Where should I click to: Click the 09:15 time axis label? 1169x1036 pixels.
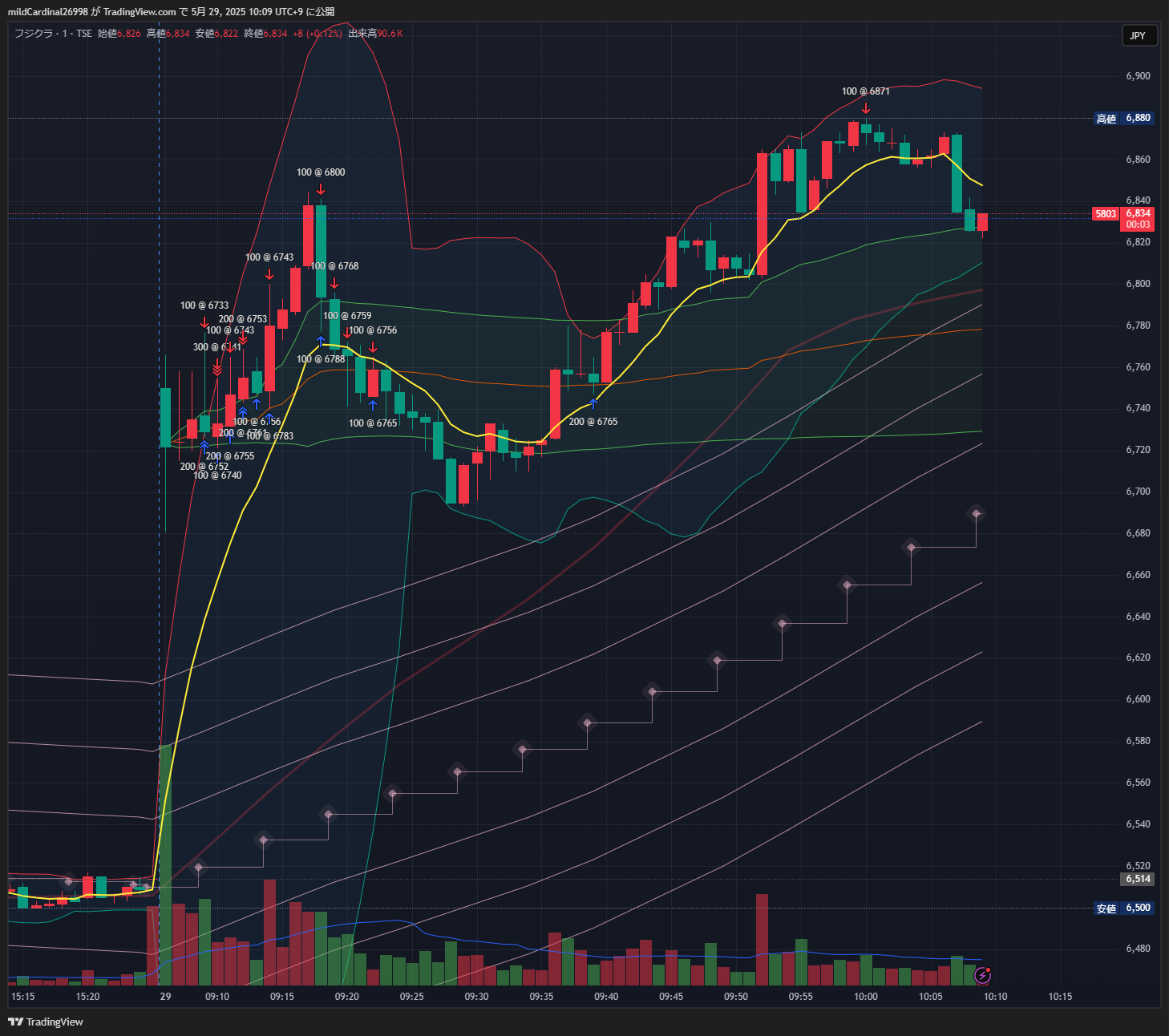tap(281, 997)
